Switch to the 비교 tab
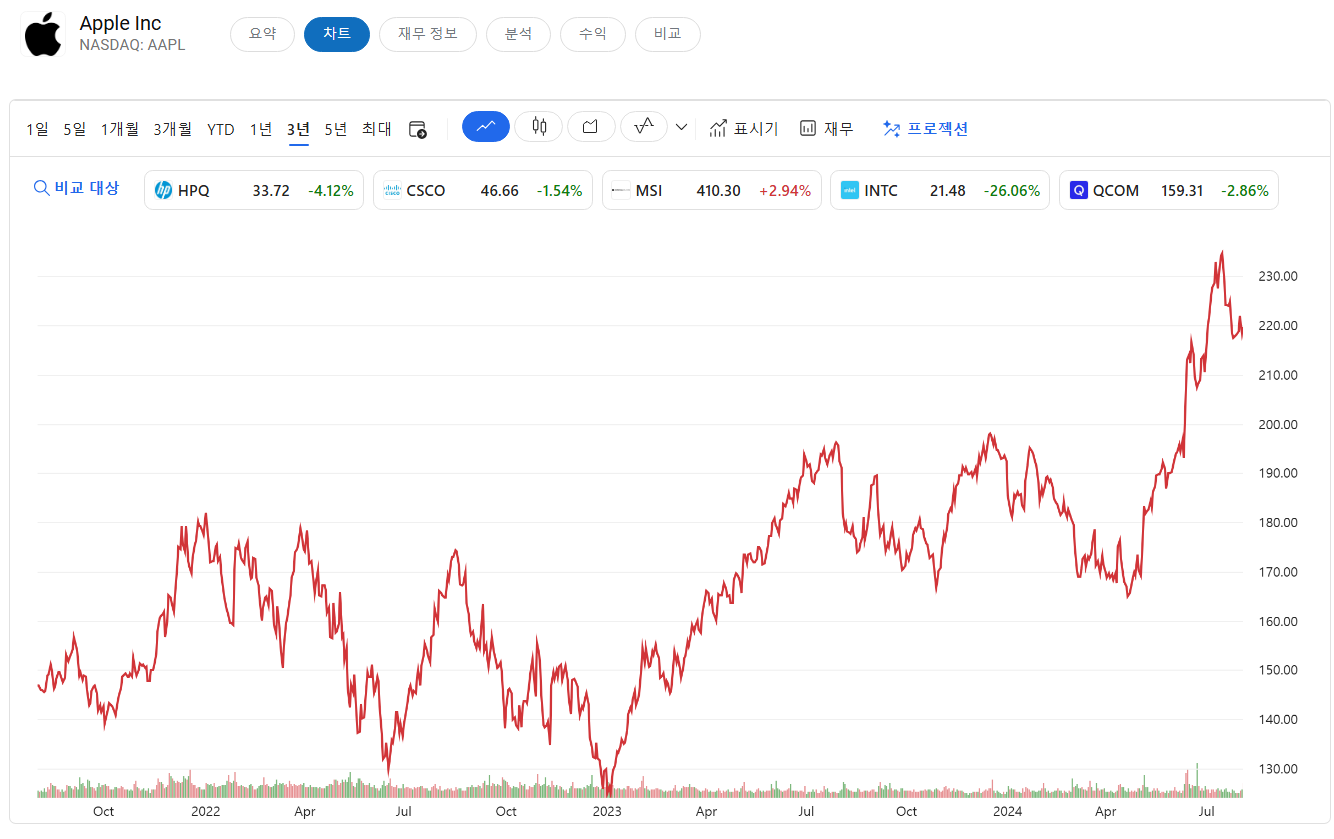 point(668,34)
